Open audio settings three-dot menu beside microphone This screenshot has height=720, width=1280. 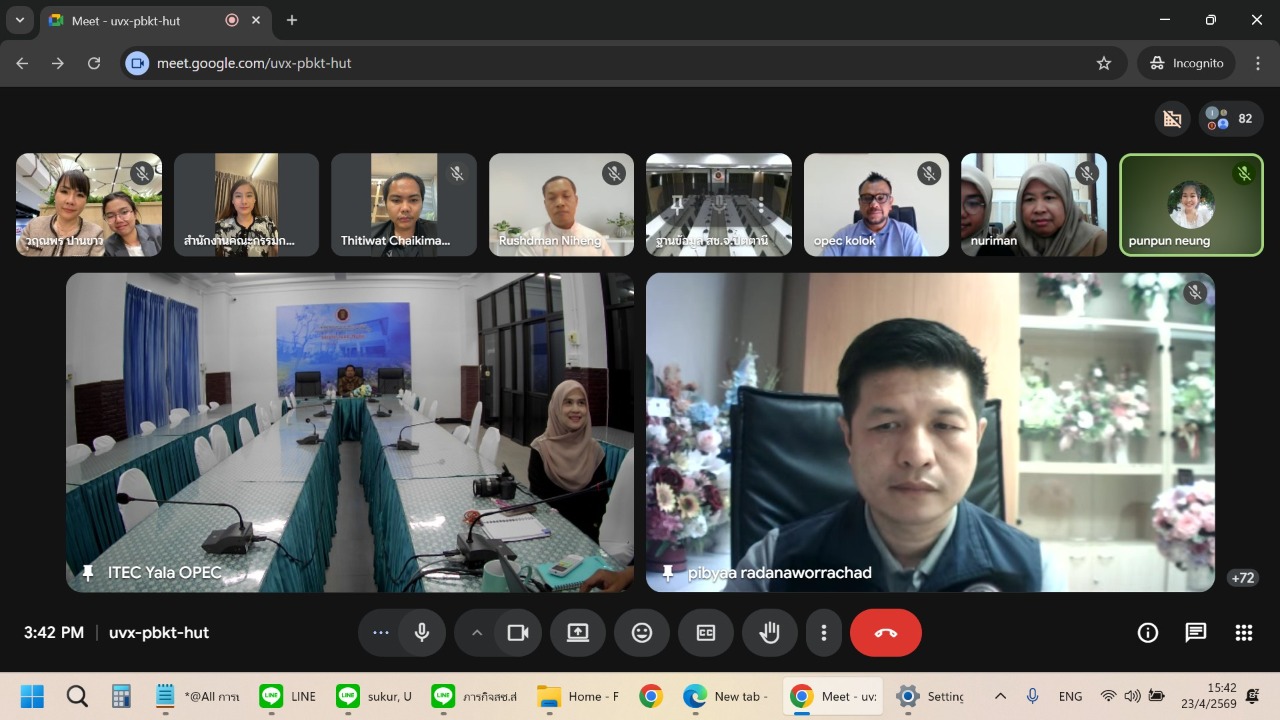(380, 633)
